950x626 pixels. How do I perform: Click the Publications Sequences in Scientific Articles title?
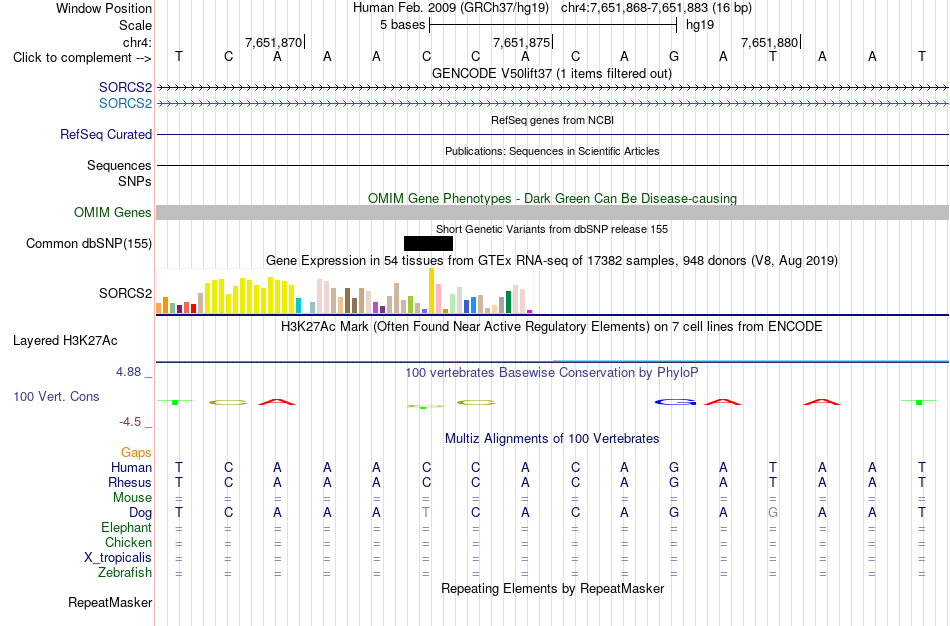552,151
